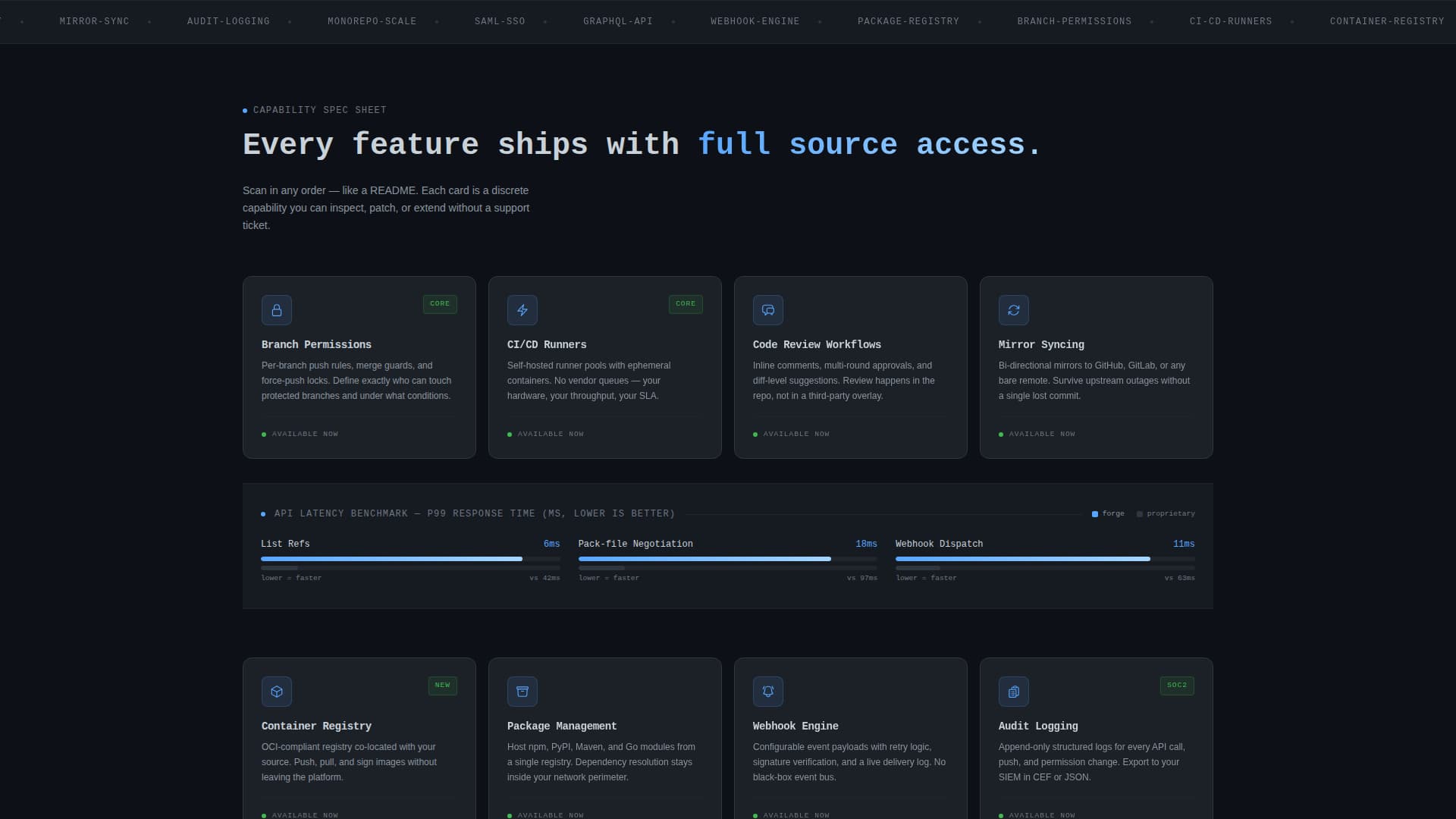The image size is (1456, 819).
Task: Click the Audit Logging clipboard icon
Action: pyautogui.click(x=1014, y=692)
